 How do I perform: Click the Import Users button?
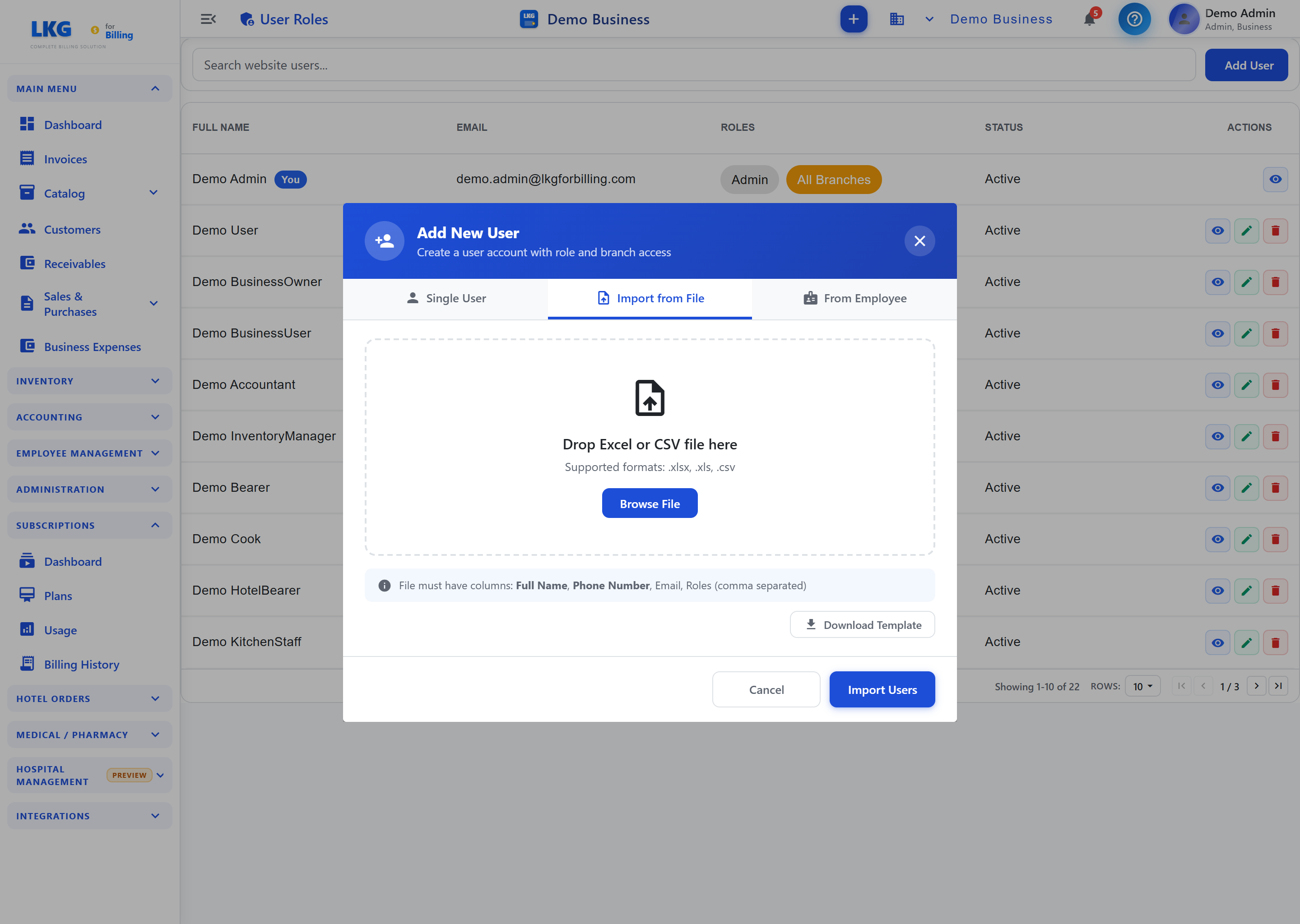click(x=882, y=689)
